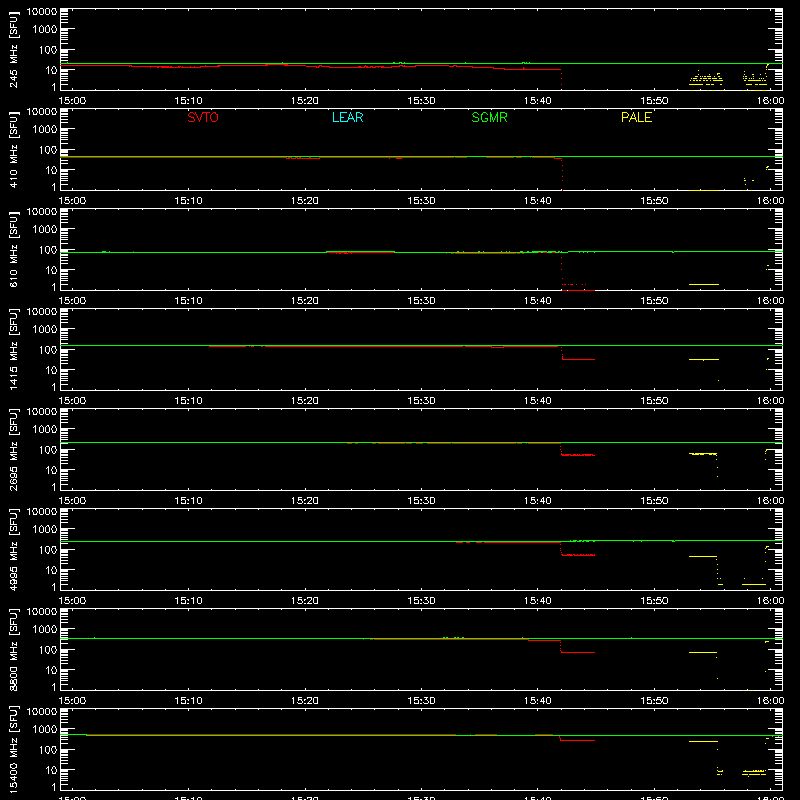The width and height of the screenshot is (800, 800).
Task: Select the "1415 MHz [SFU]" axis title
Action: (x=14, y=349)
